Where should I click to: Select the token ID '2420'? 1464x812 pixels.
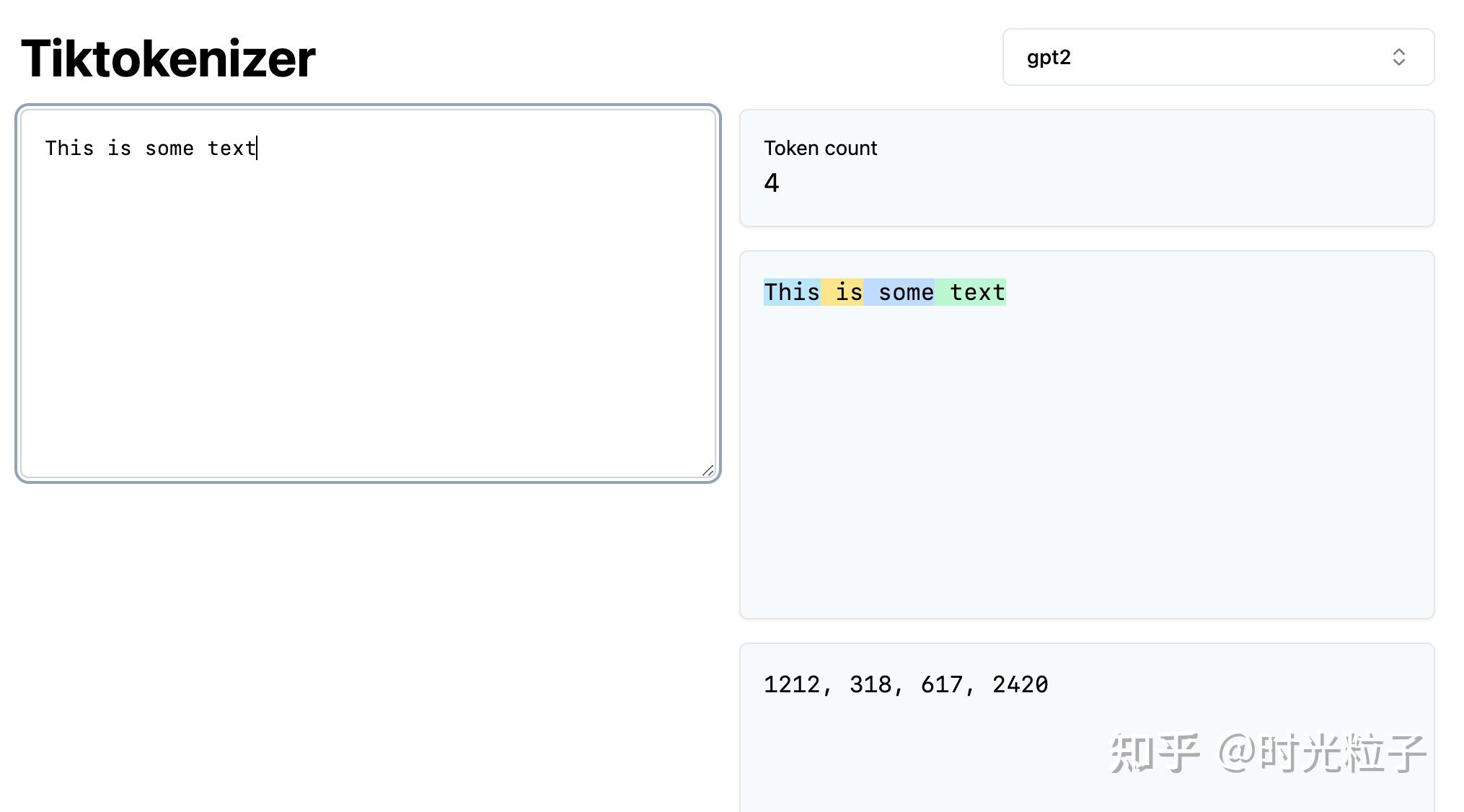(x=1021, y=684)
